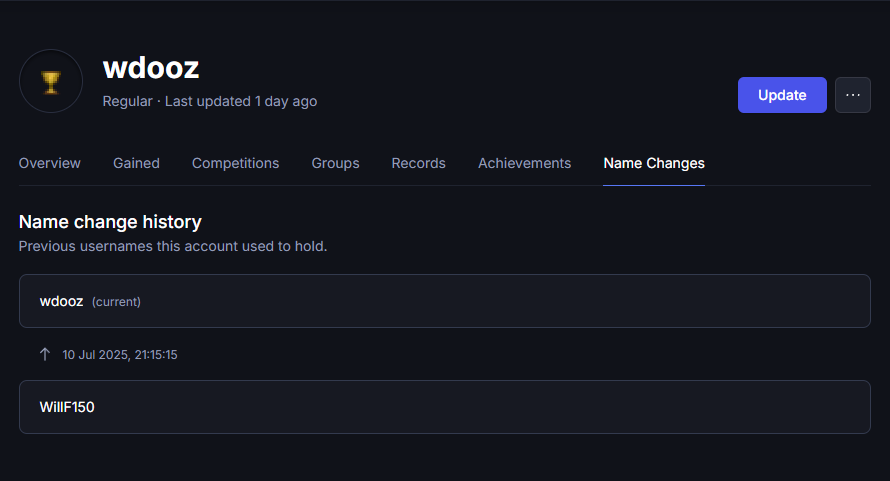Click the Name change history heading
The image size is (890, 481).
click(x=110, y=221)
